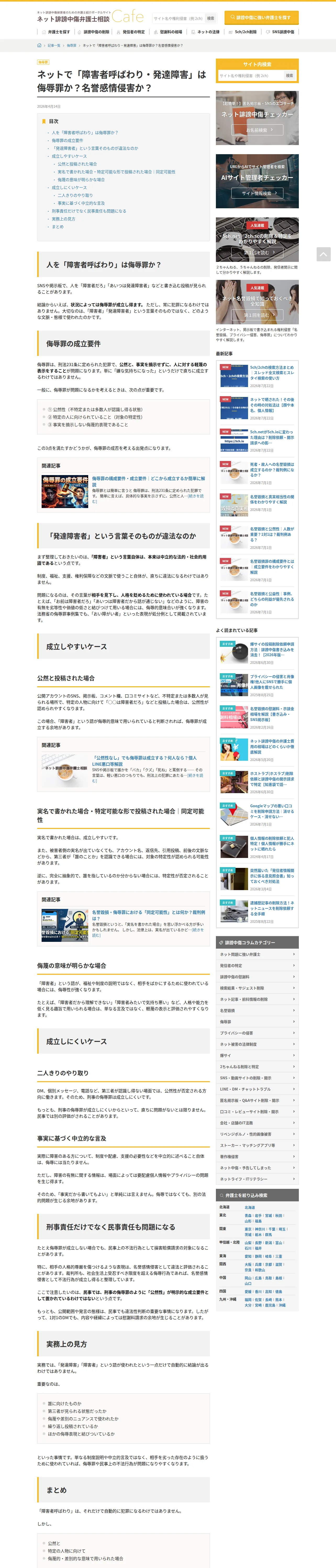
Task: Open the 検索結果・サジェスト削除 category
Action: (257, 988)
